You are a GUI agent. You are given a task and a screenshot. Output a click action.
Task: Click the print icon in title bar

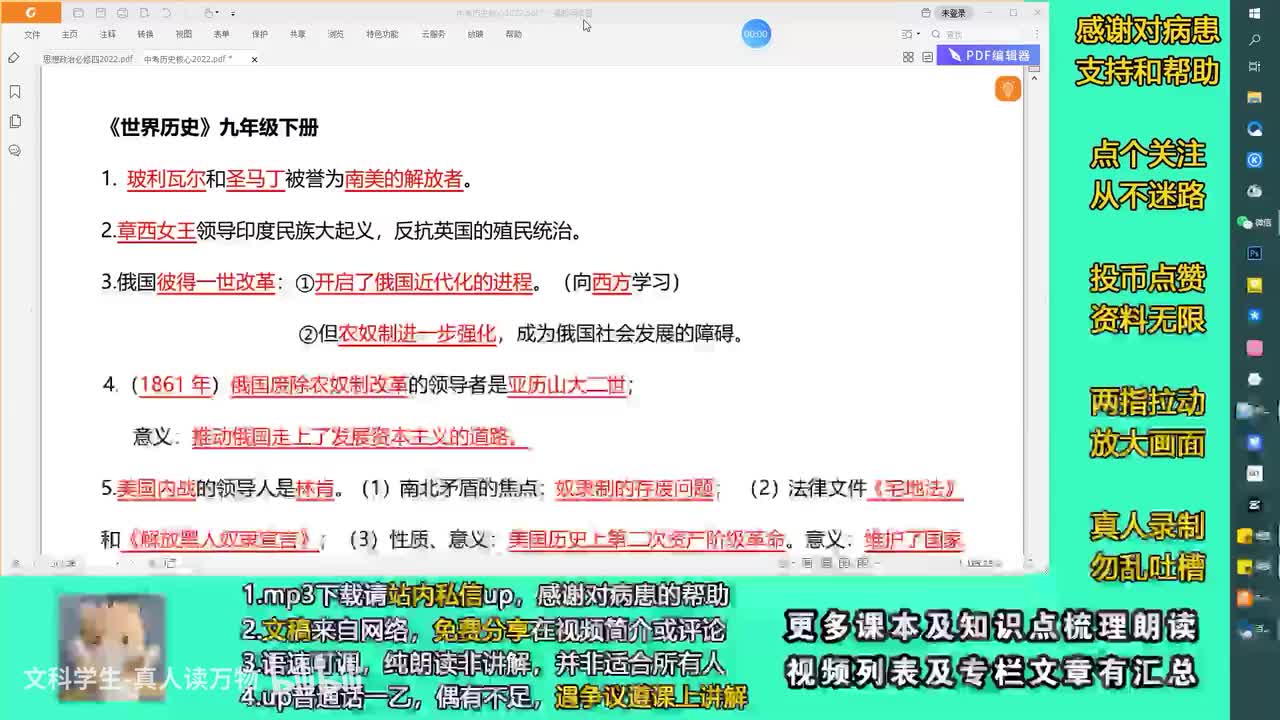pyautogui.click(x=122, y=13)
